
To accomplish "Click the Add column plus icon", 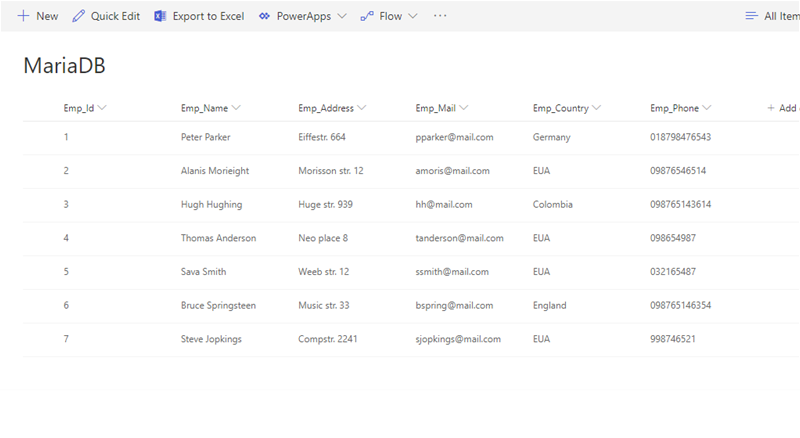I will click(771, 108).
